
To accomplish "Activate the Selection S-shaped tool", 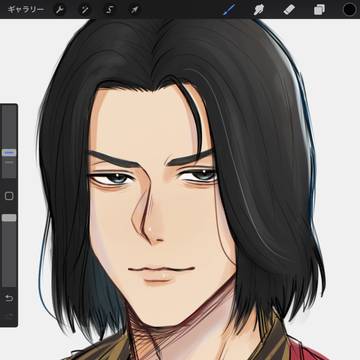I will (109, 10).
